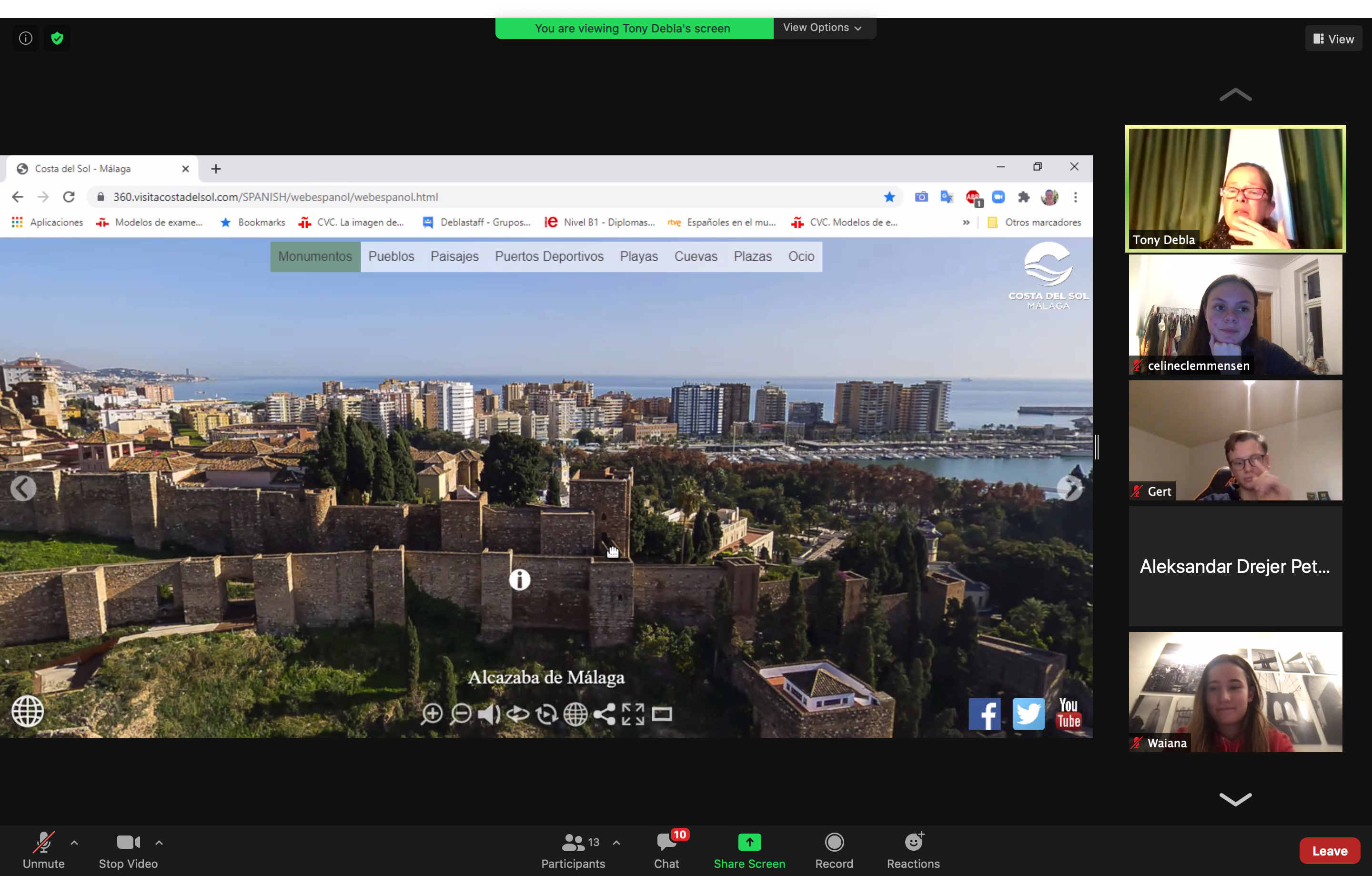
Task: Open the meeting information icon
Action: click(26, 38)
